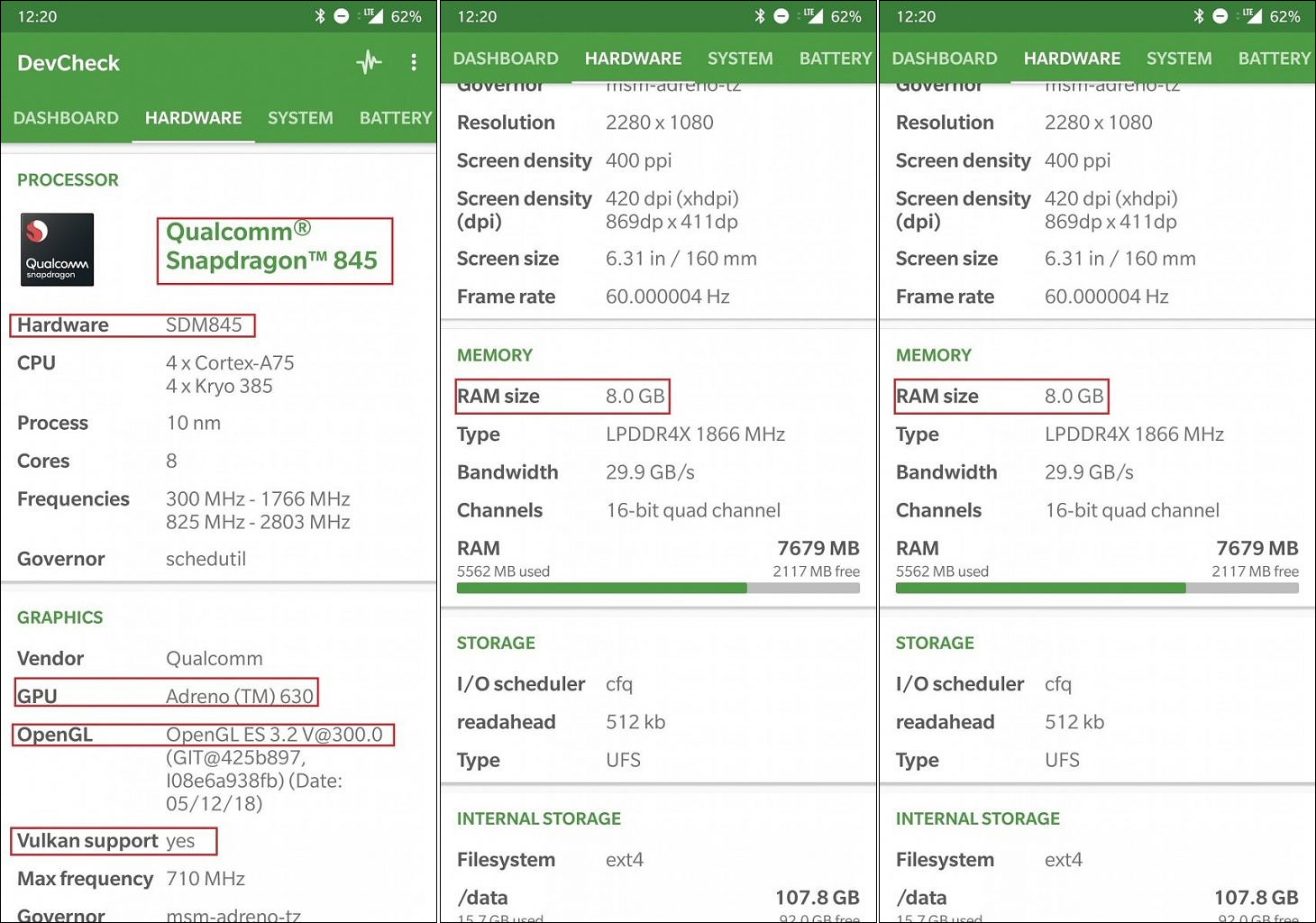Tap 16-bit quad channel in middle screen
This screenshot has width=1316, height=923.
click(693, 510)
